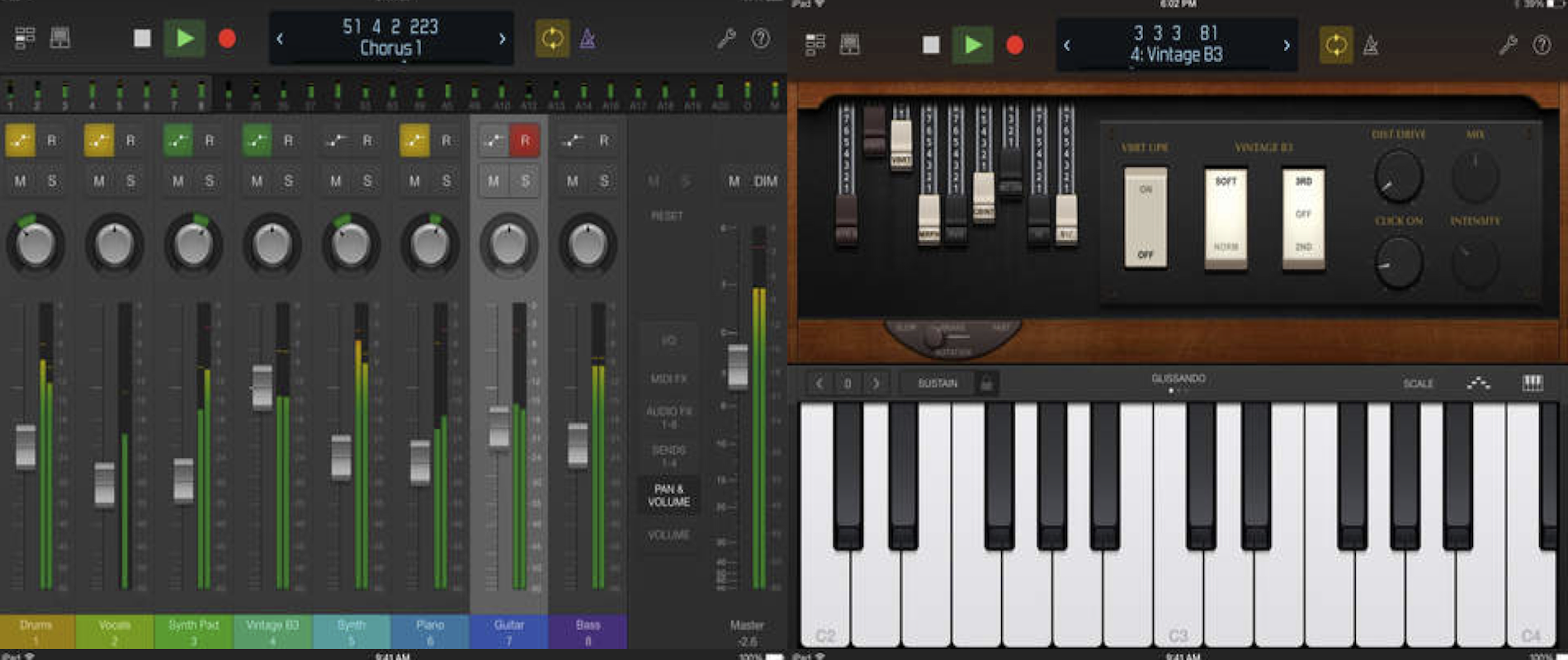Open view menu icon in organ screen
This screenshot has width=1568, height=660.
tap(815, 45)
